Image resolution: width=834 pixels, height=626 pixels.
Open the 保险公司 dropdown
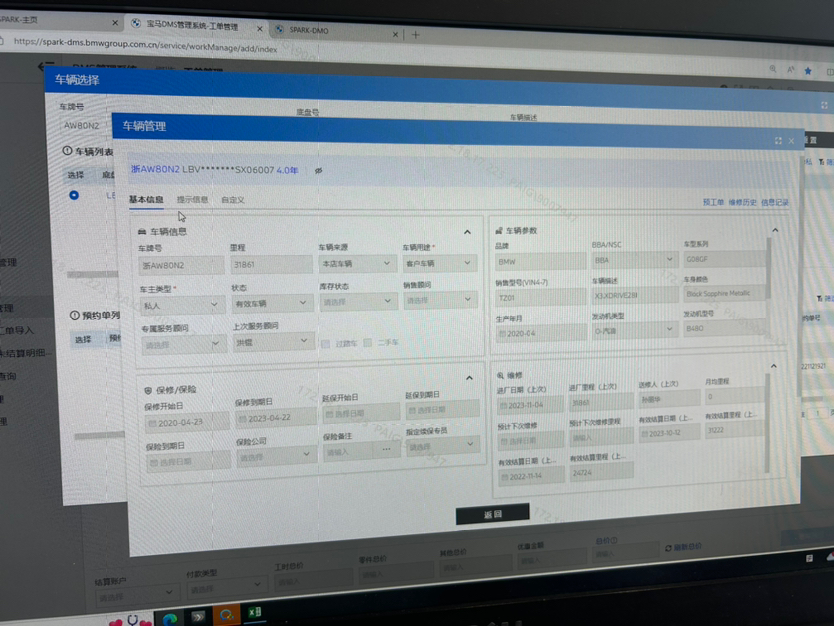point(275,456)
